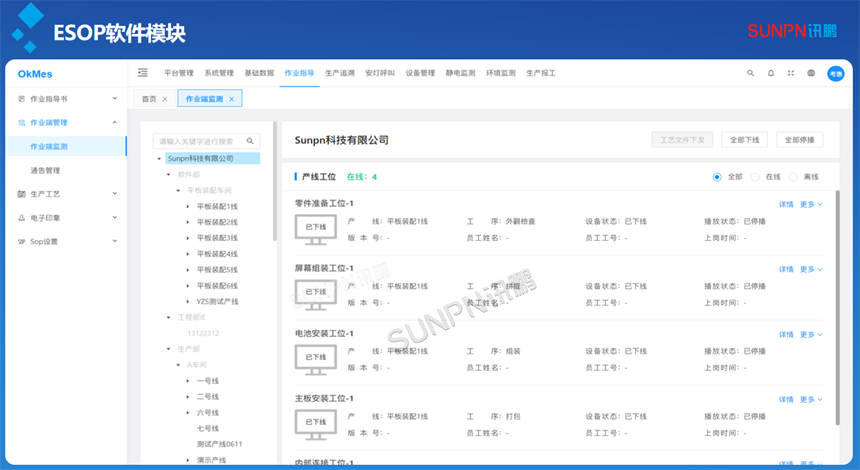Viewport: 860px width, 470px height.
Task: Click the 全部下线 button
Action: (744, 140)
